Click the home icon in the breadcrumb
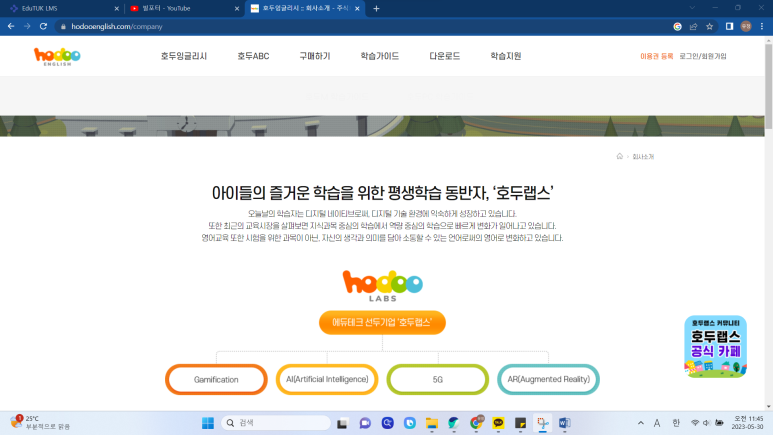 point(620,156)
